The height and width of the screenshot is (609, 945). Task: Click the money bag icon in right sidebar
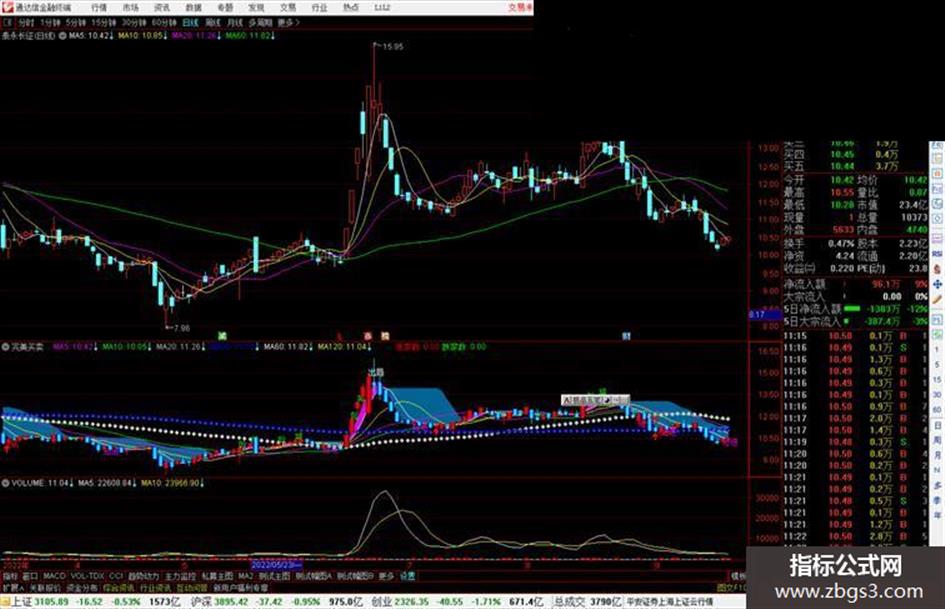click(x=937, y=268)
